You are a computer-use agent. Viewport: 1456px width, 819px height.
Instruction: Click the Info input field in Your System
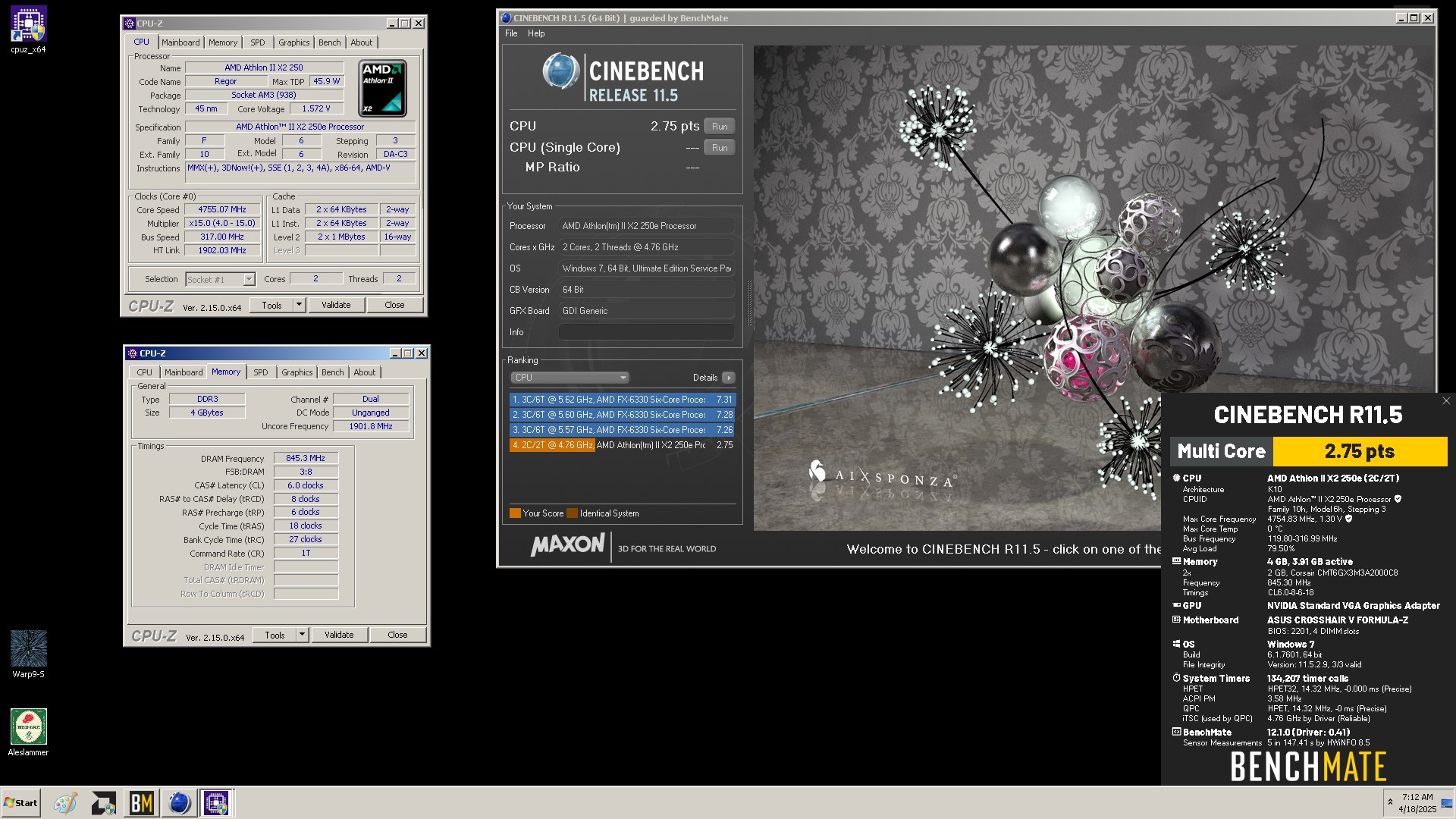coord(647,332)
